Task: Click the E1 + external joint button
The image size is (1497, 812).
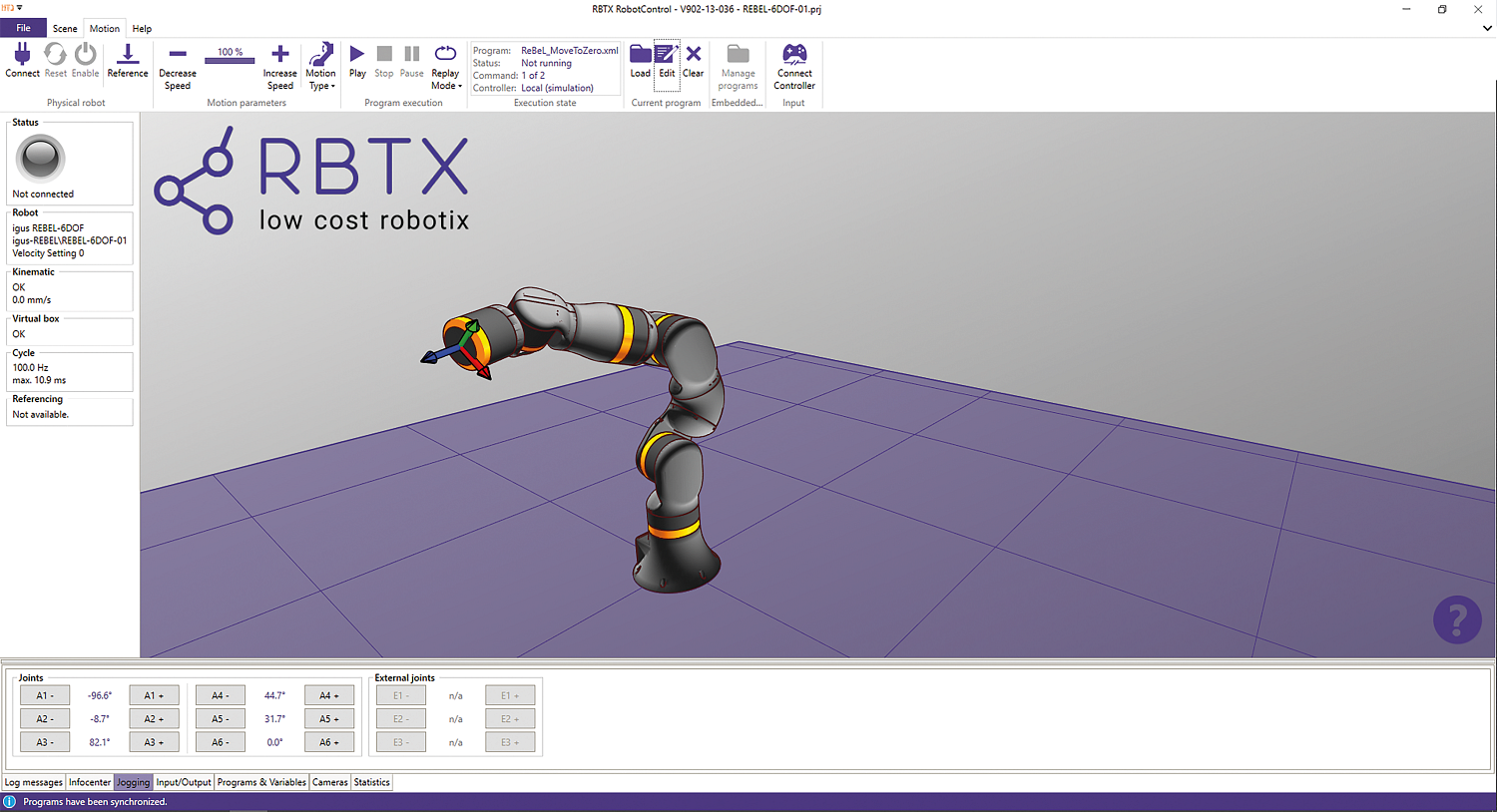Action: [x=510, y=695]
